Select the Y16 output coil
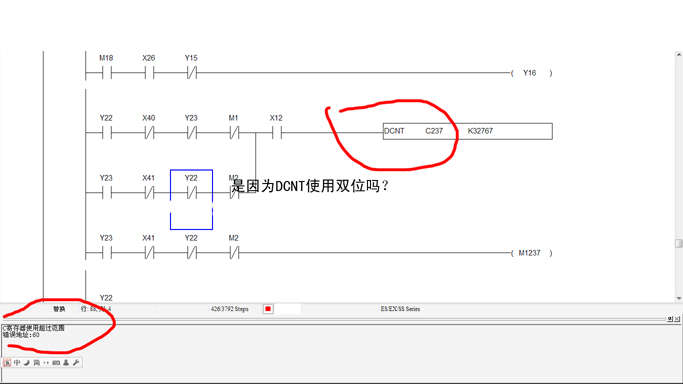This screenshot has width=683, height=384. point(531,73)
